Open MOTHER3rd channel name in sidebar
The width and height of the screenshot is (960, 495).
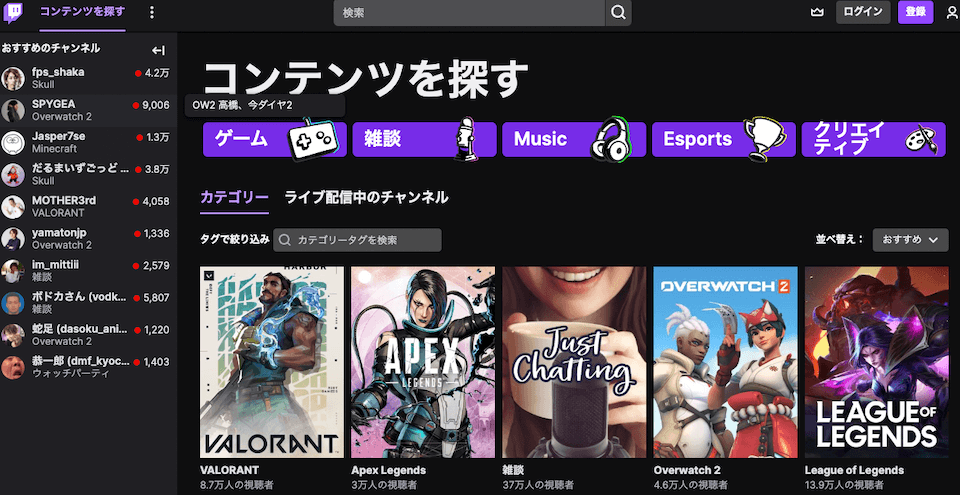(x=64, y=200)
